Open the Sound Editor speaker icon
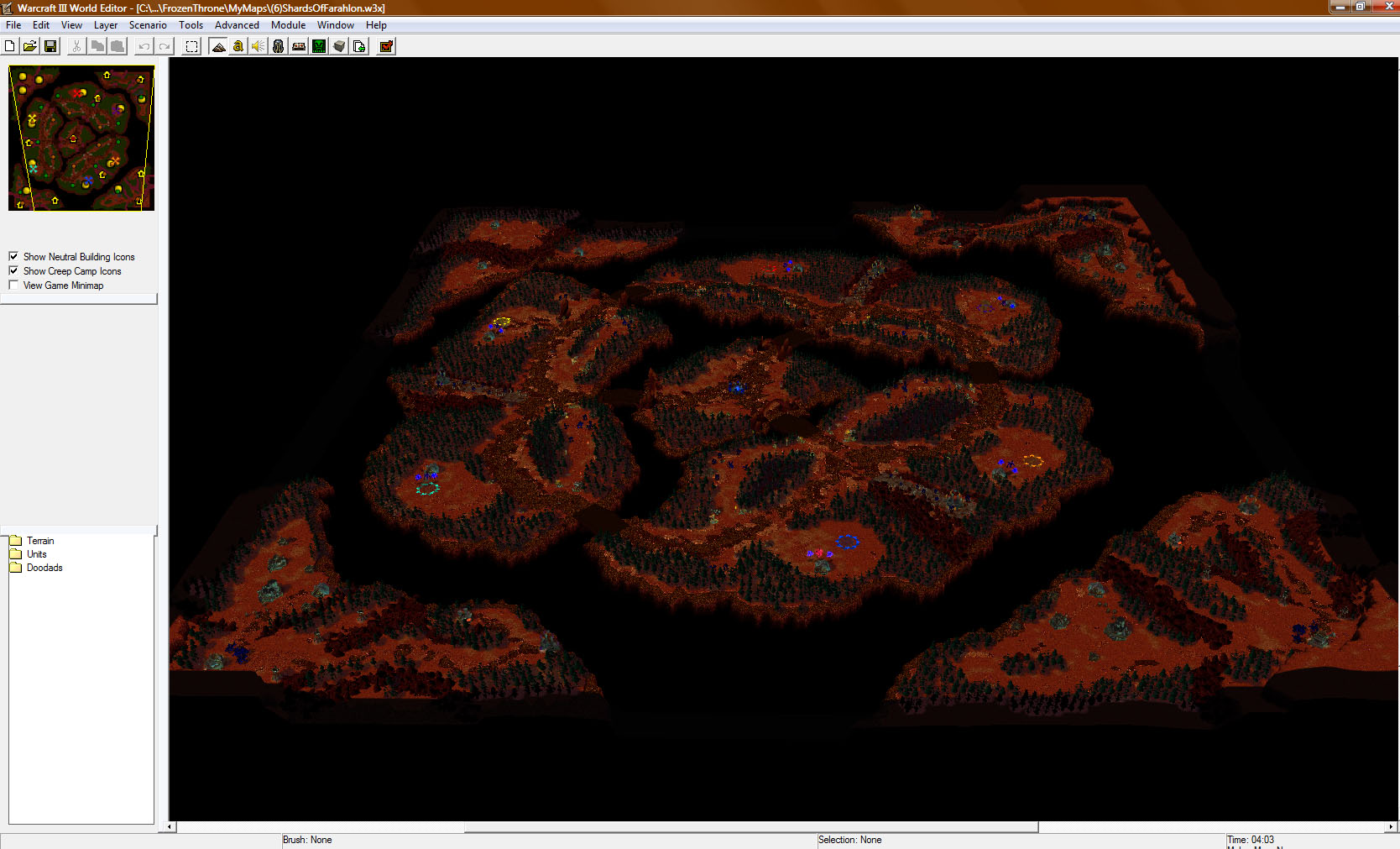The height and width of the screenshot is (849, 1400). 259,46
